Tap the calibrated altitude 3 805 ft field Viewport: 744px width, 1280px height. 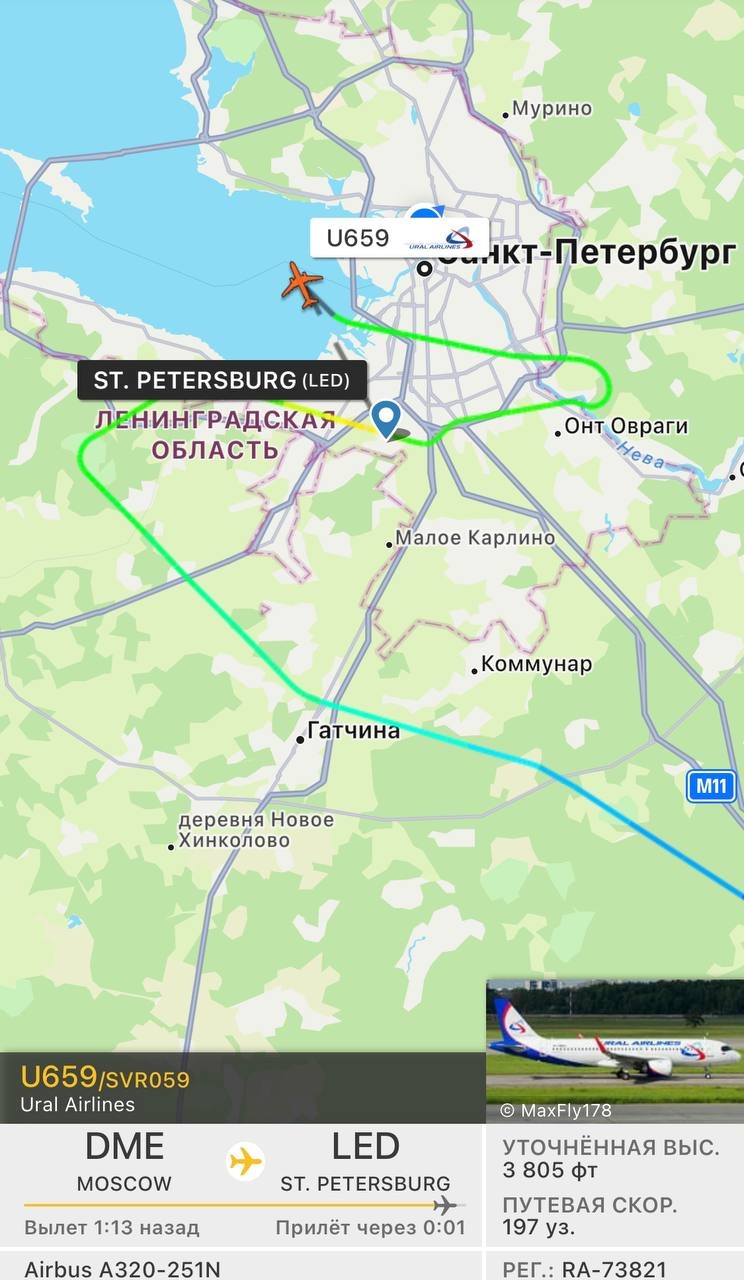point(614,1158)
